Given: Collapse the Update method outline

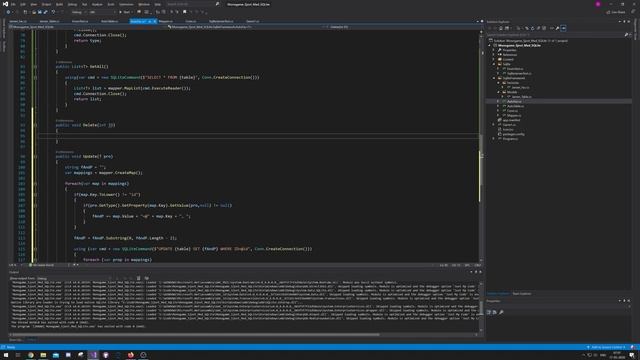Looking at the screenshot, I should pos(35,156).
